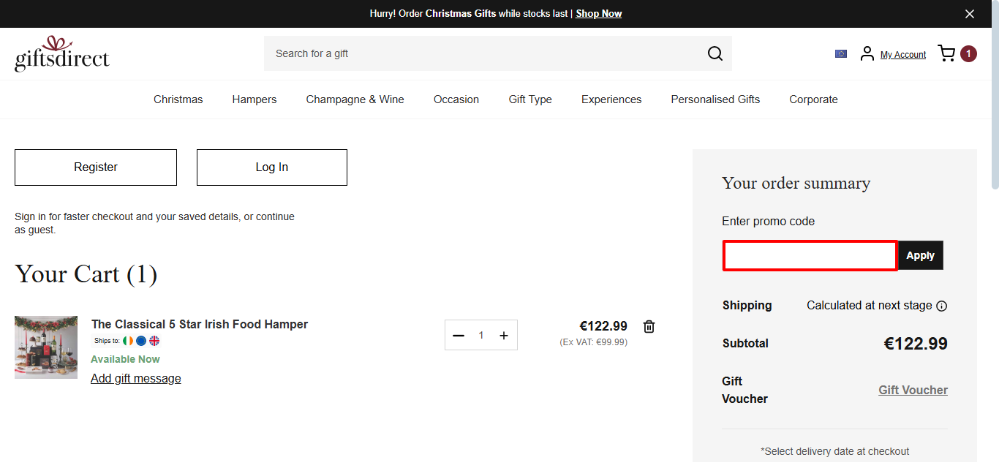Image resolution: width=999 pixels, height=462 pixels.
Task: Focus the Search for a gift field
Action: coord(484,54)
